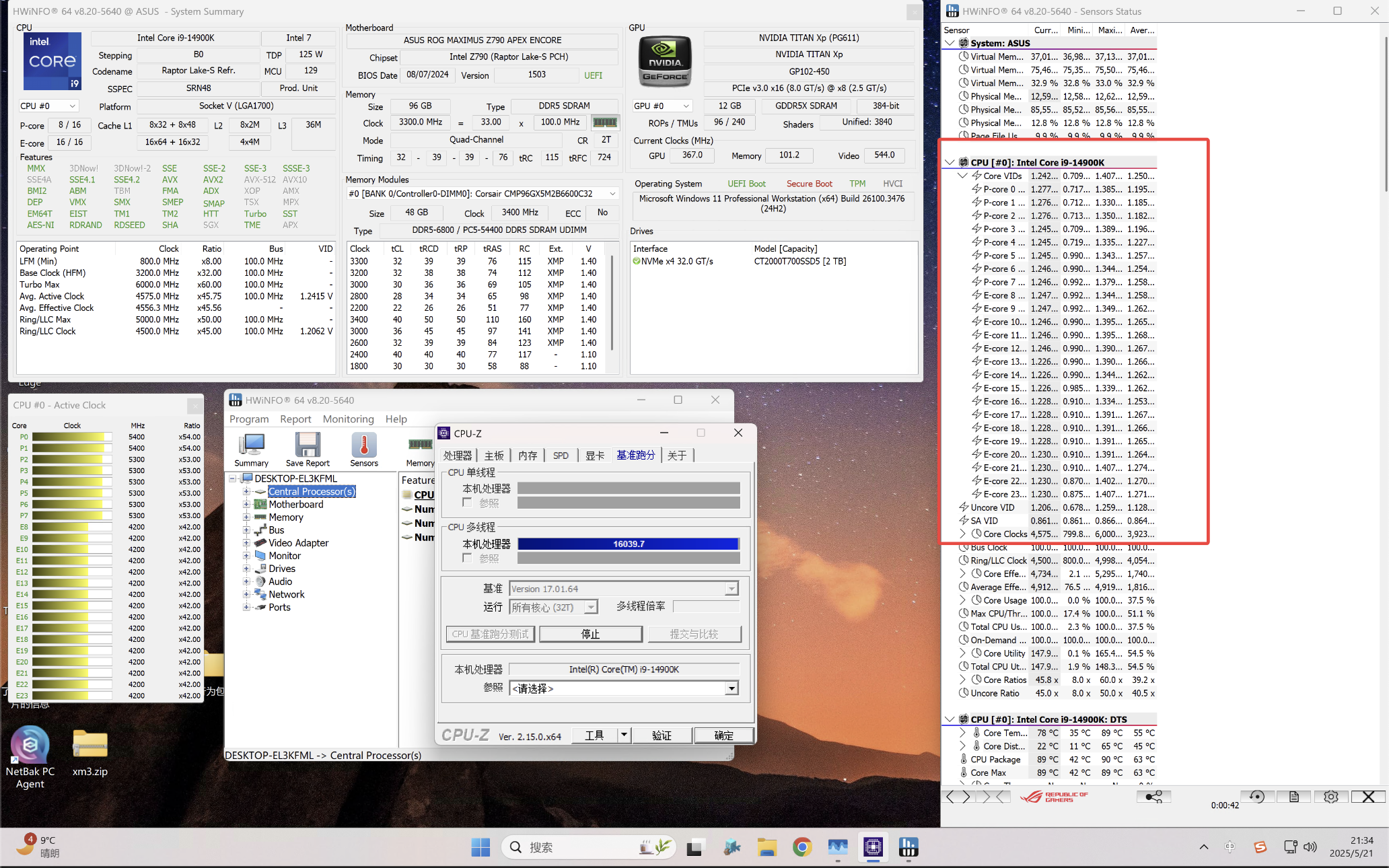Click the multi-thread progress bar showing 16039.7
The width and height of the screenshot is (1389, 868).
pos(629,544)
